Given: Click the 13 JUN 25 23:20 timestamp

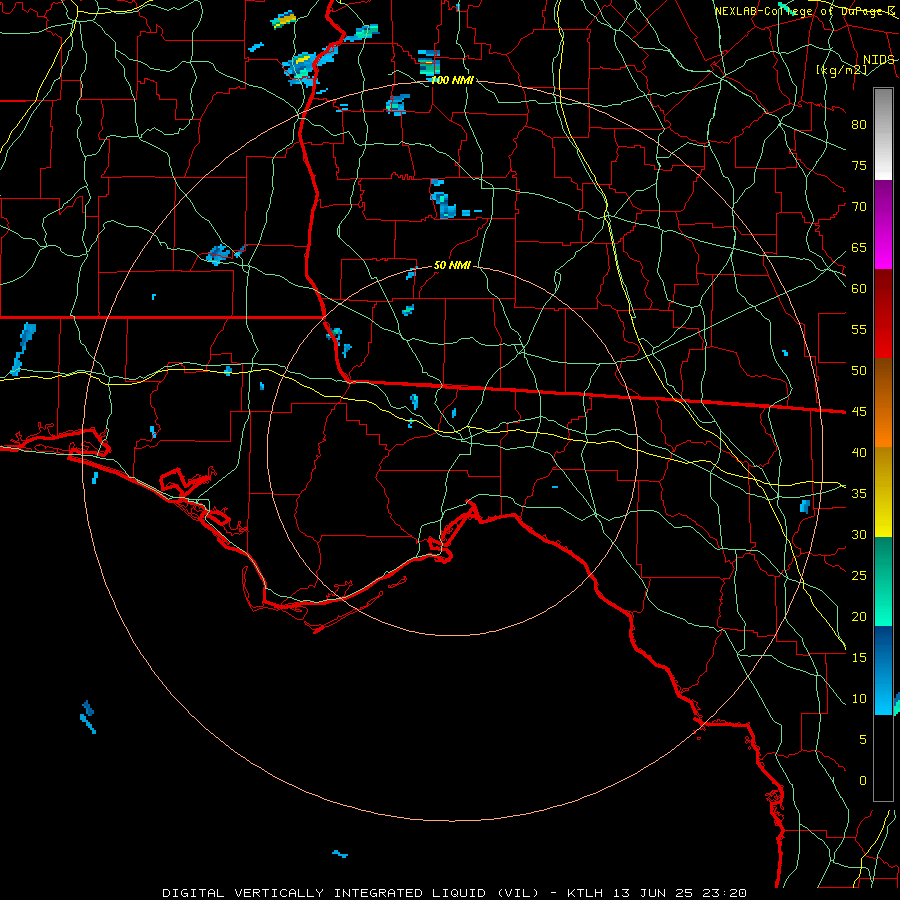Looking at the screenshot, I should 681,893.
